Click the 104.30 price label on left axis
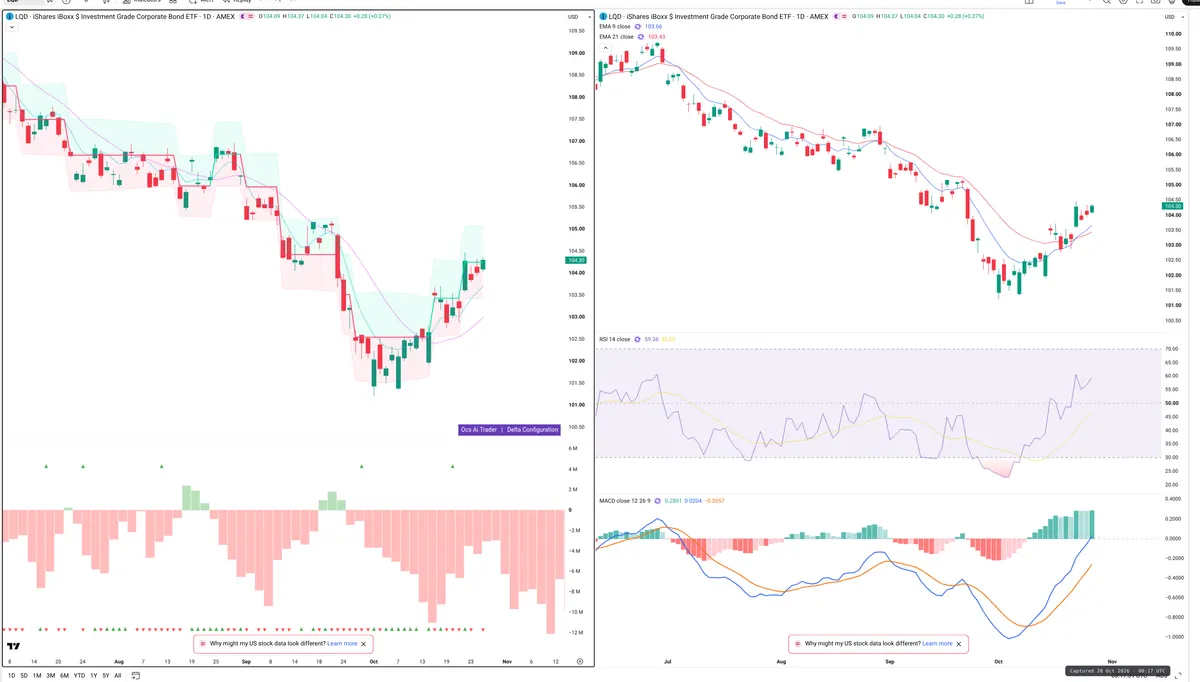The width and height of the screenshot is (1200, 682). [576, 260]
